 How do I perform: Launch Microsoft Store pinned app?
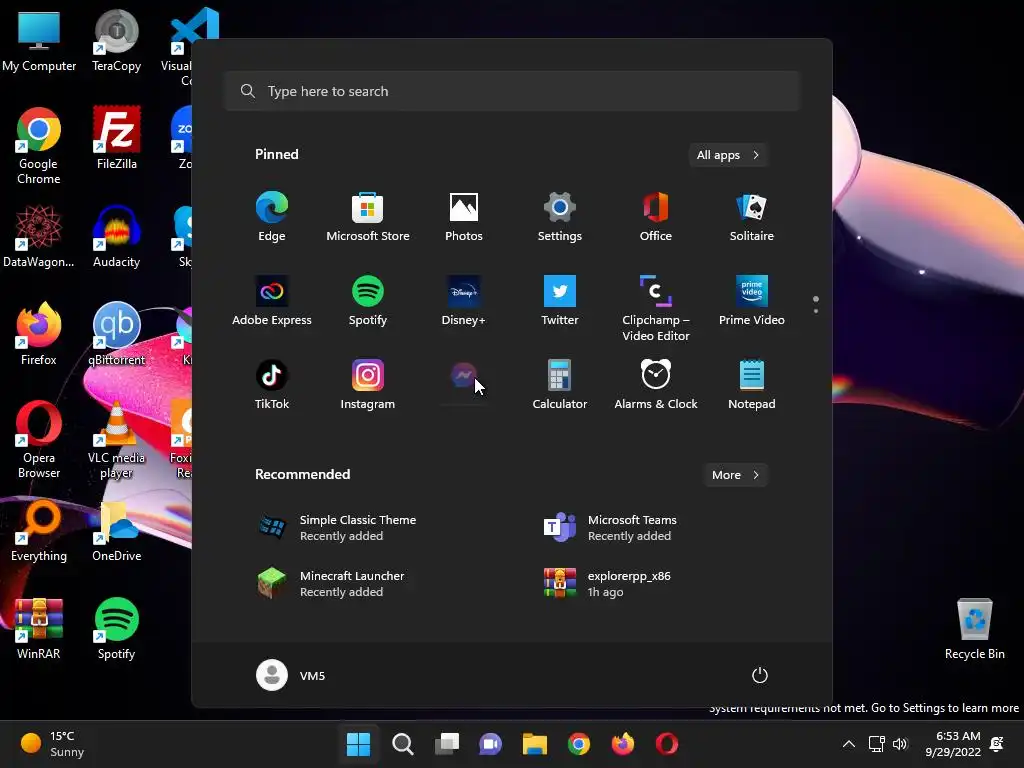(368, 217)
